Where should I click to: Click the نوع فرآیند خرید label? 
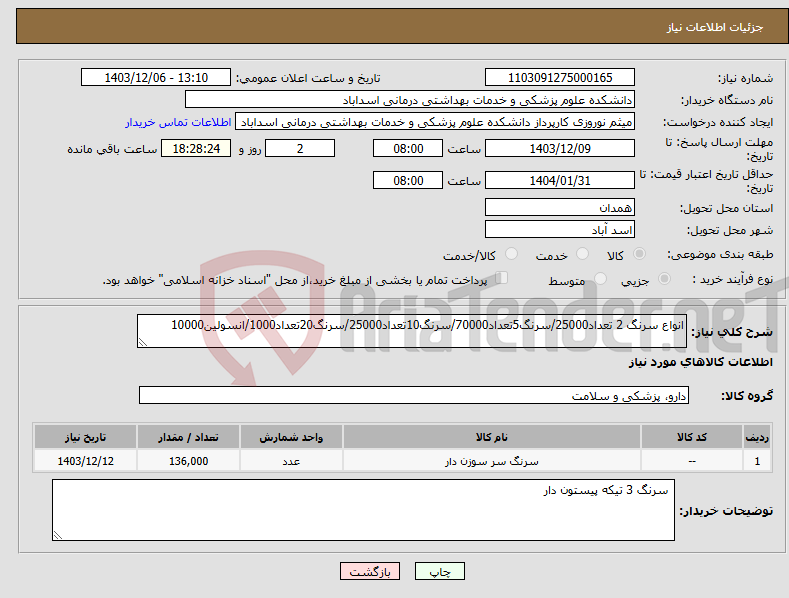coord(733,279)
